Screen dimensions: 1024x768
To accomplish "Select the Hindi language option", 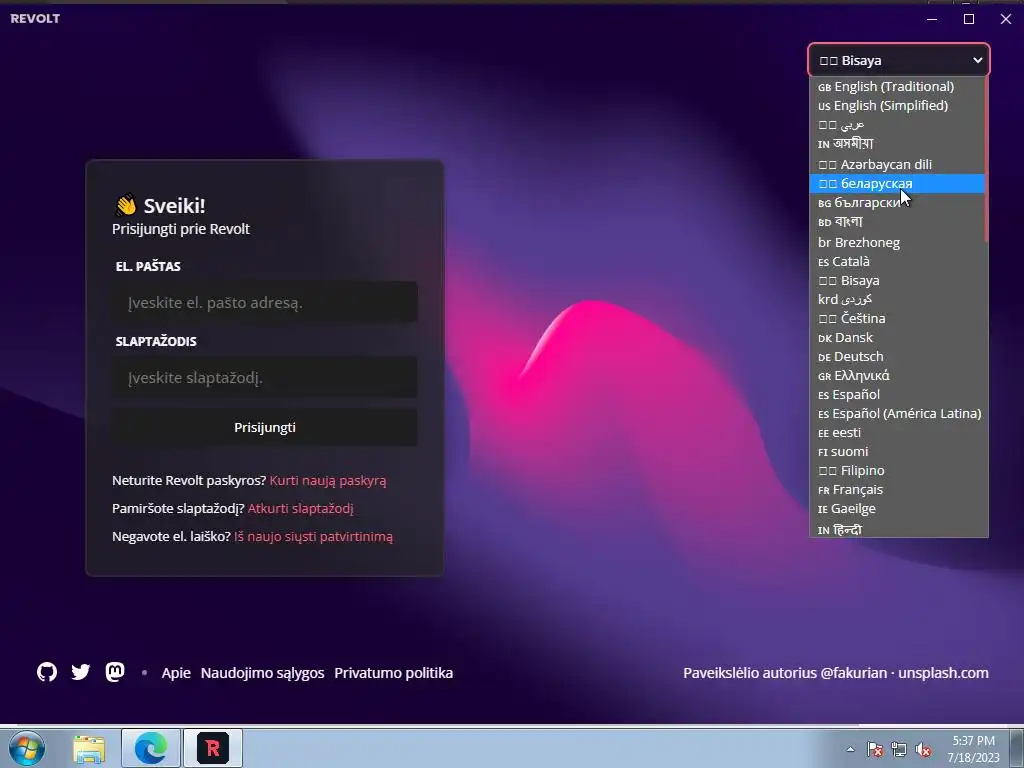I will coord(897,529).
